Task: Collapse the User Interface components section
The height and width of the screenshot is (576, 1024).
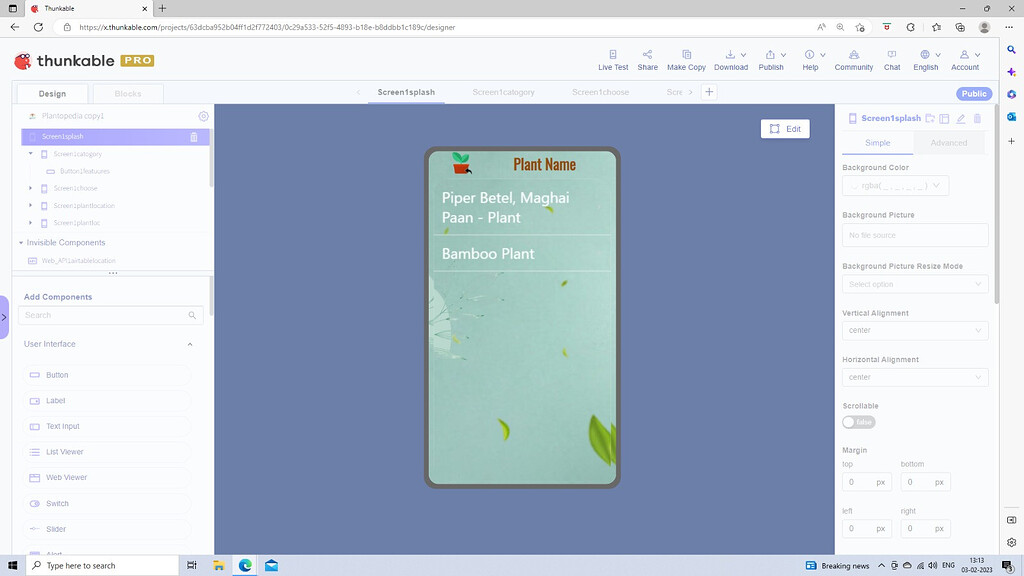Action: pos(190,344)
